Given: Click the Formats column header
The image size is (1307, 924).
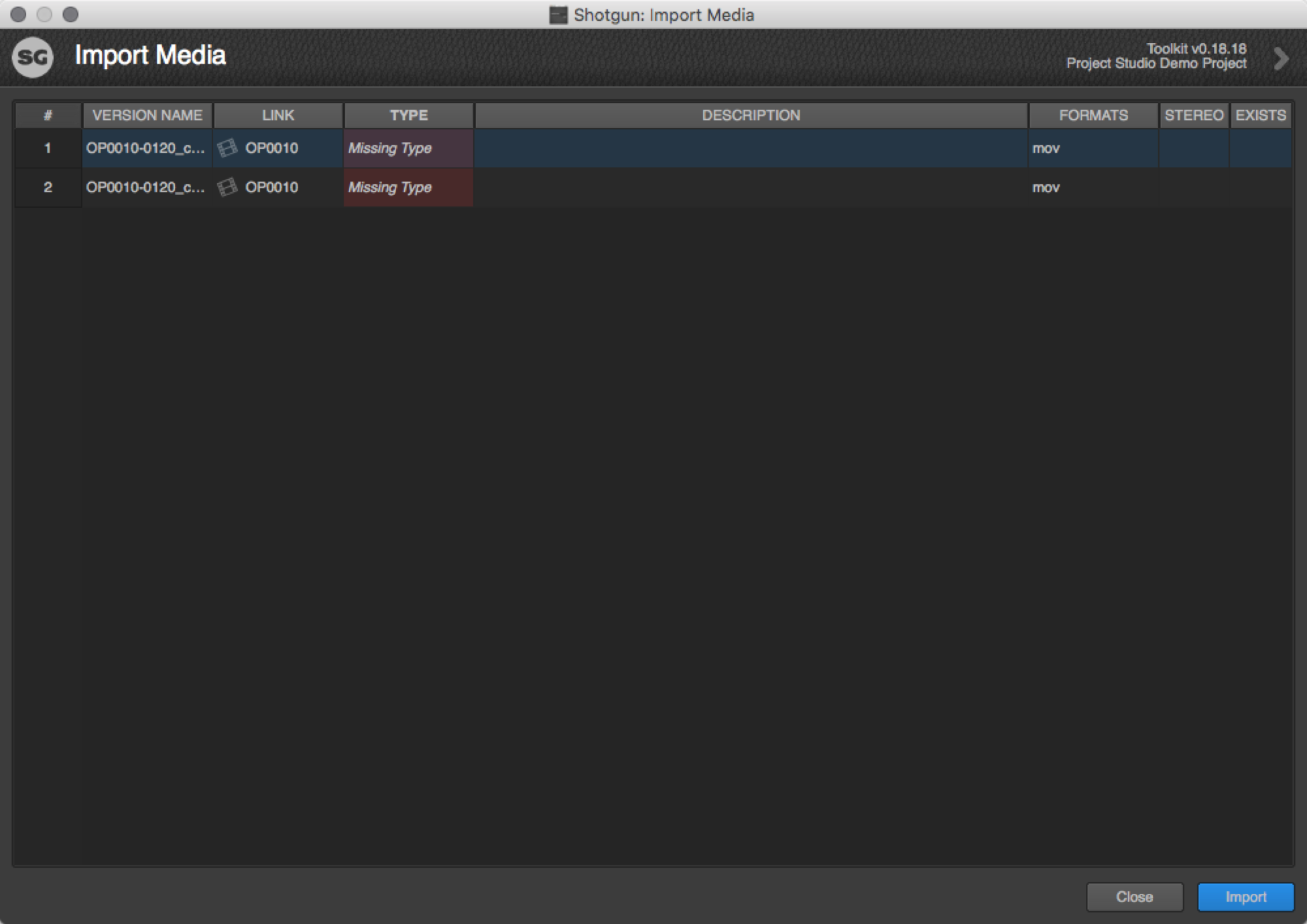Looking at the screenshot, I should (x=1093, y=115).
